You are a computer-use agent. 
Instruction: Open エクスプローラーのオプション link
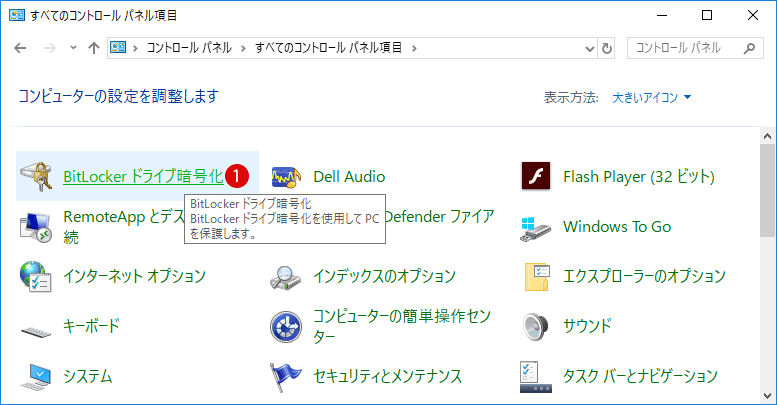pos(644,276)
